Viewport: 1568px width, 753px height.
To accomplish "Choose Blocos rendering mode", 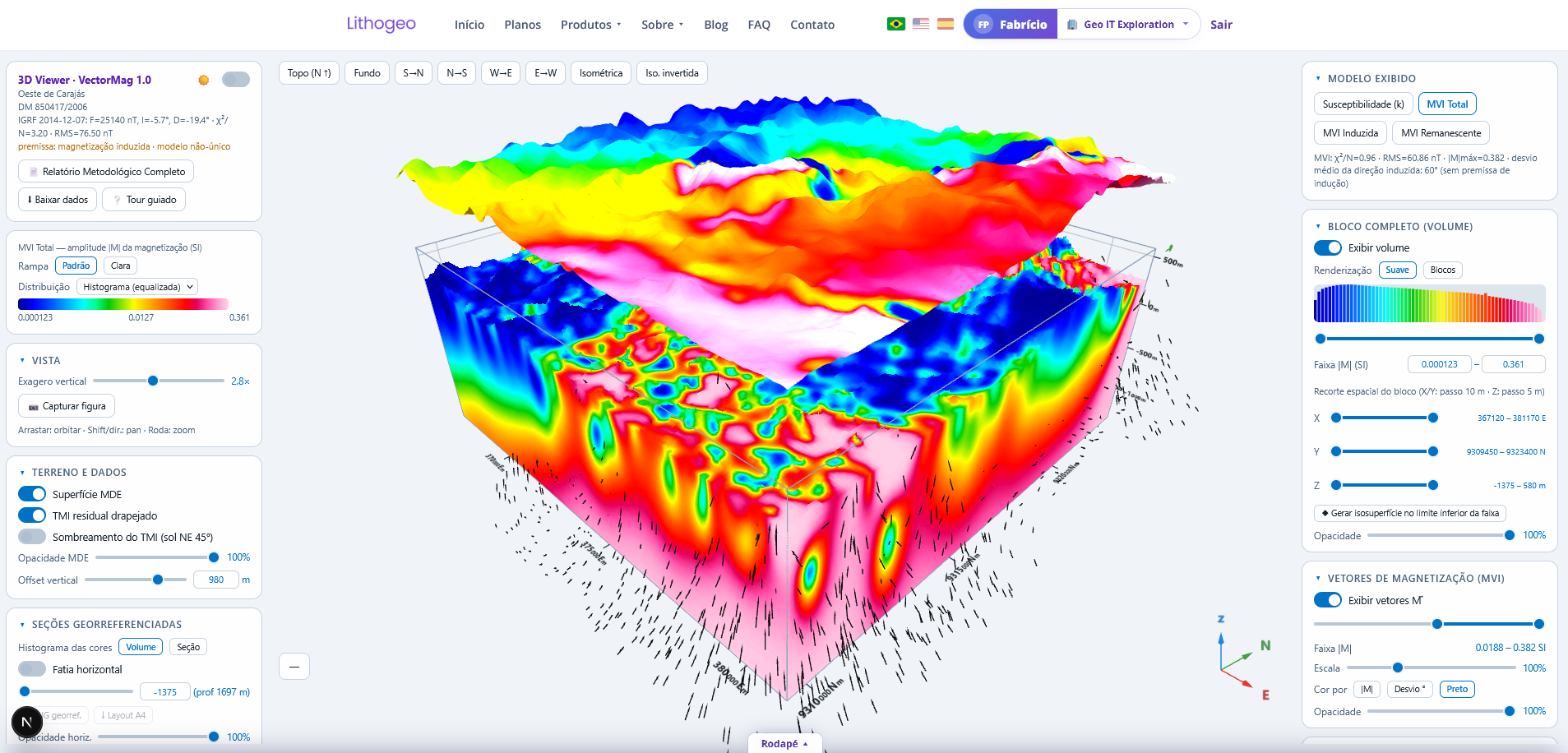I will 1442,270.
